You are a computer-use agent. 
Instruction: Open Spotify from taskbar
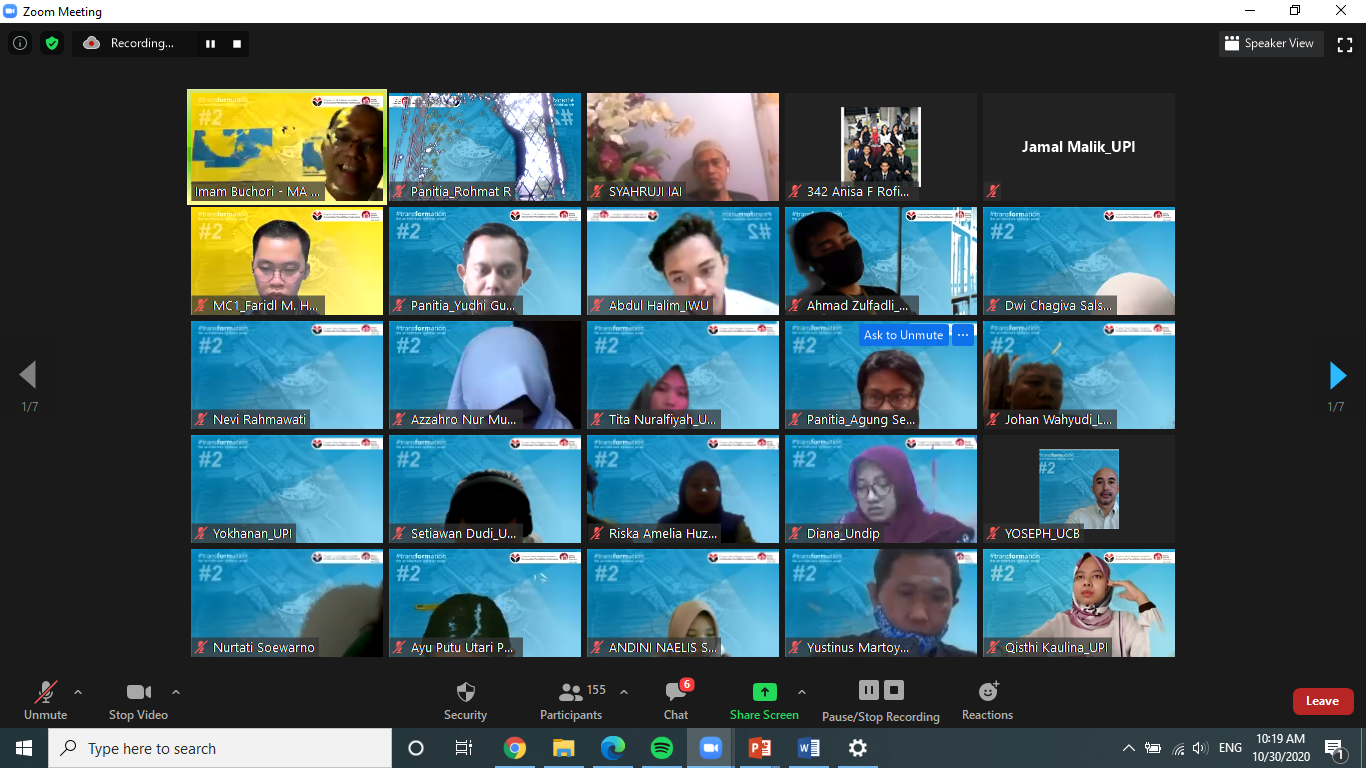tap(662, 748)
